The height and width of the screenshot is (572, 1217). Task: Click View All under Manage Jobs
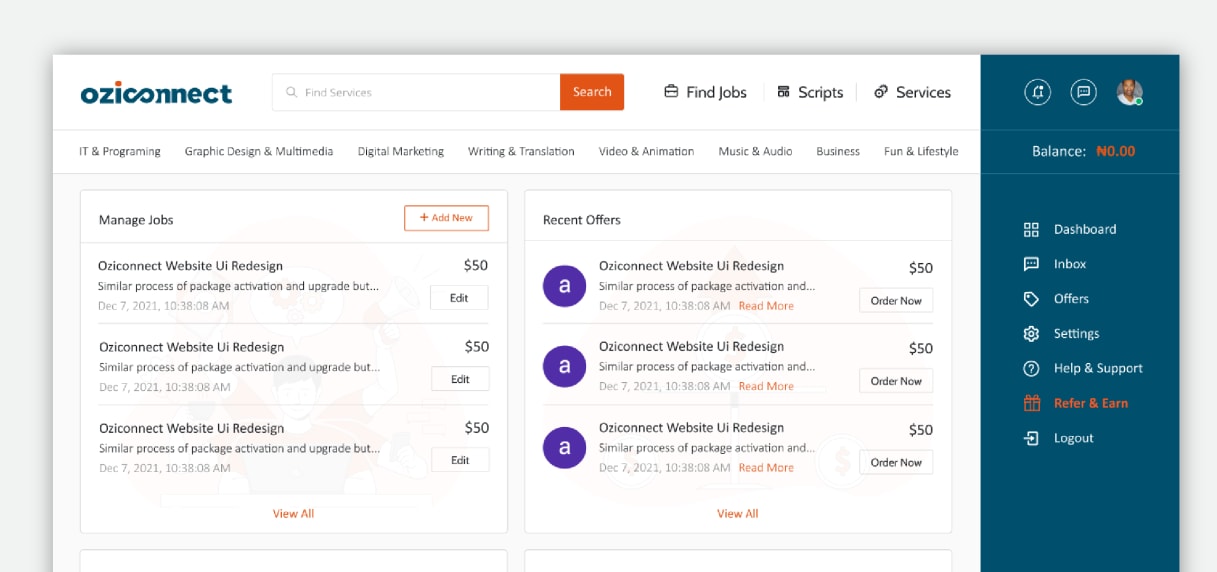pyautogui.click(x=293, y=513)
